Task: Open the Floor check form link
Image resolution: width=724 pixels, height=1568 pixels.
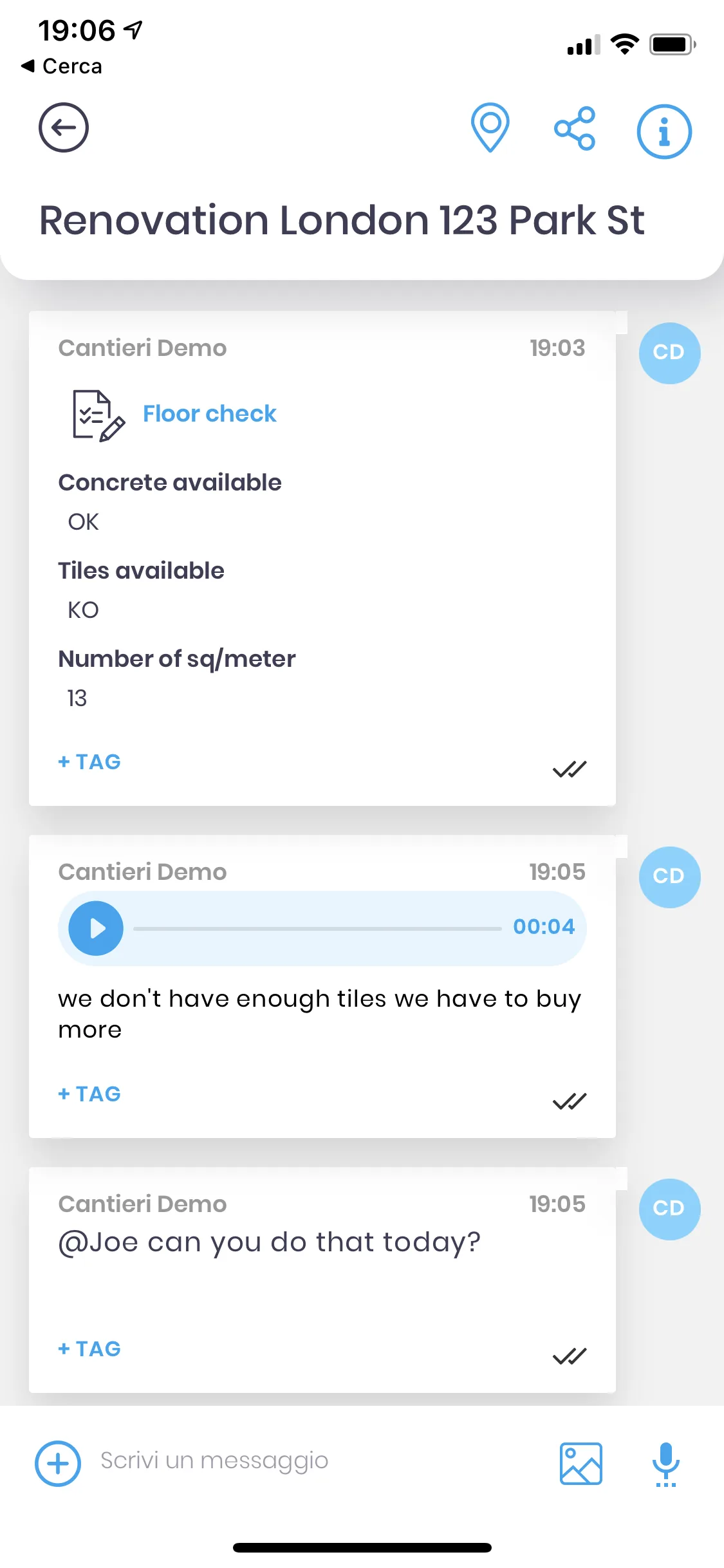Action: [209, 414]
